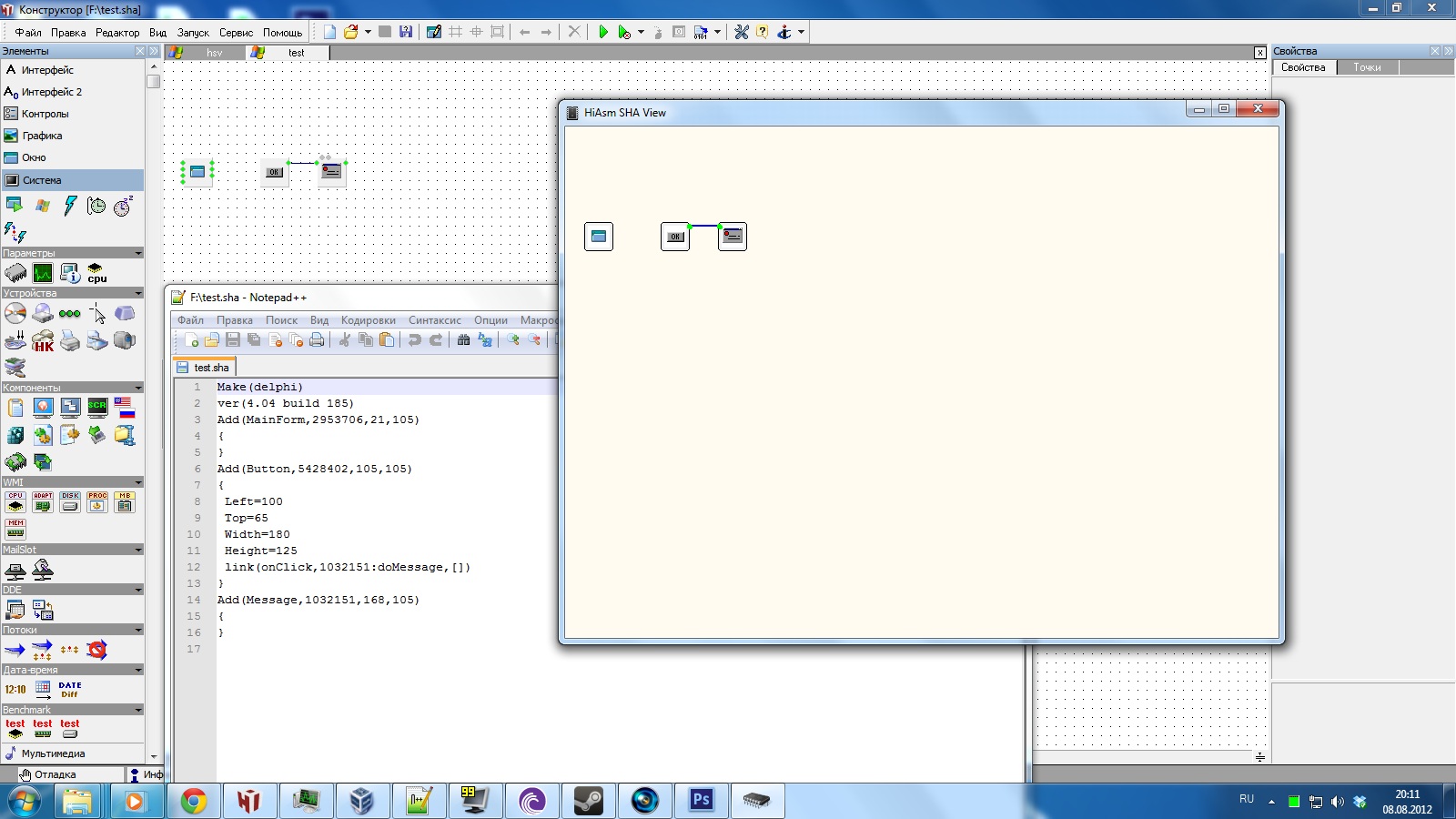Click the green Run play button in toolbar

pyautogui.click(x=602, y=32)
